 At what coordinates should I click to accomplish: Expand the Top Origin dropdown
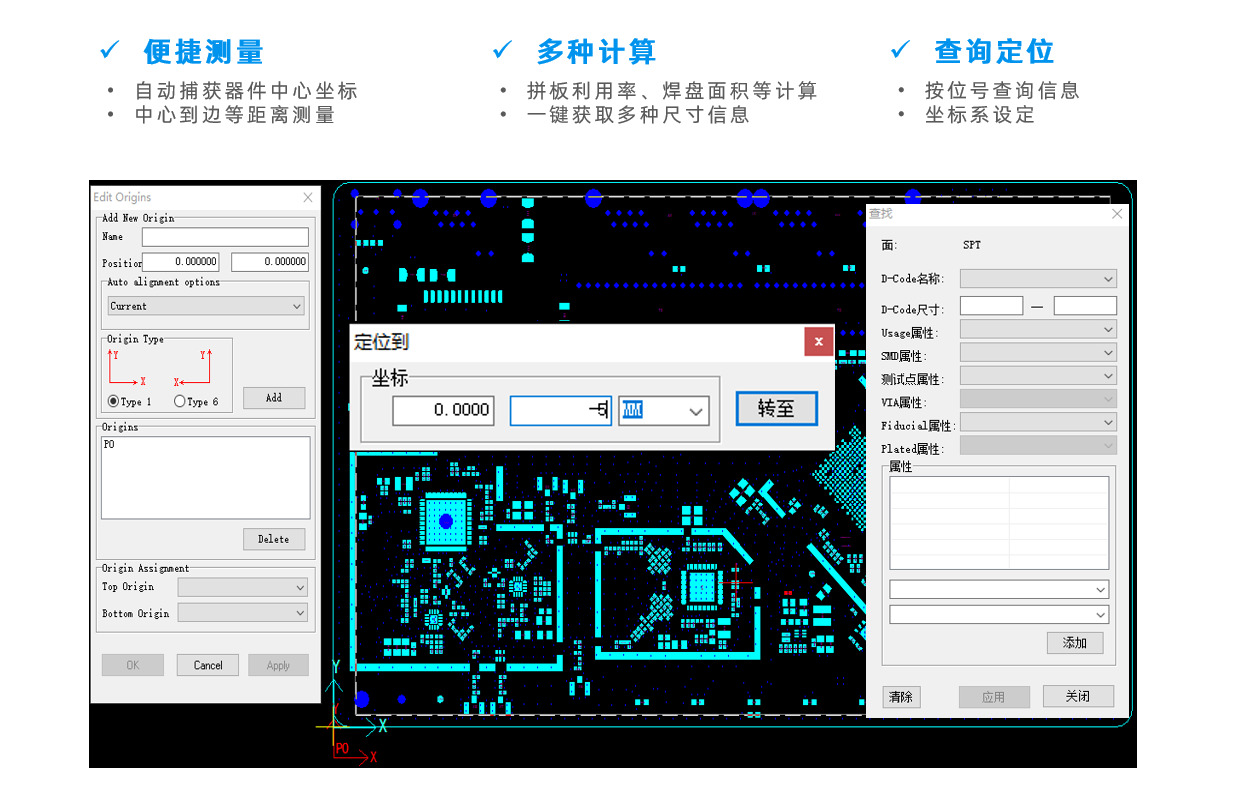click(243, 587)
